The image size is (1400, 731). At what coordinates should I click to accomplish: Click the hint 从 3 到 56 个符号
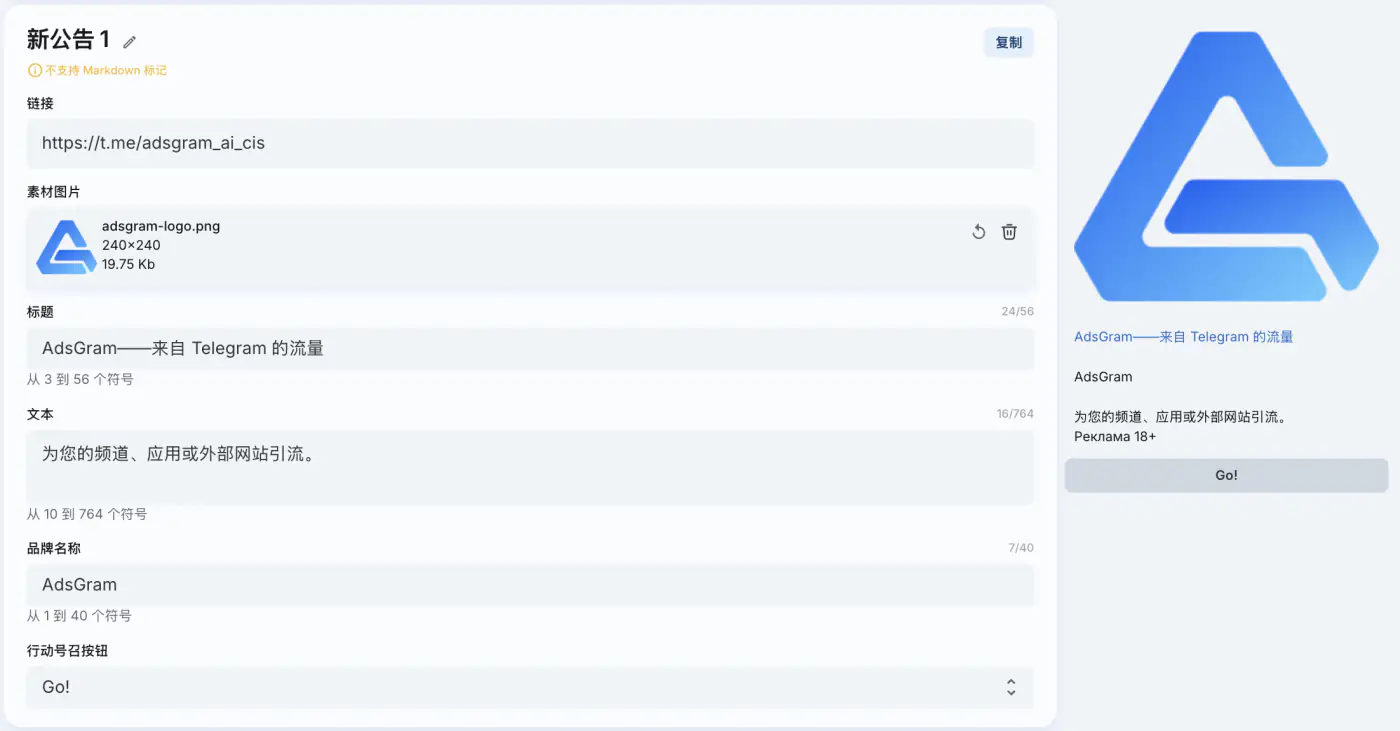[80, 380]
